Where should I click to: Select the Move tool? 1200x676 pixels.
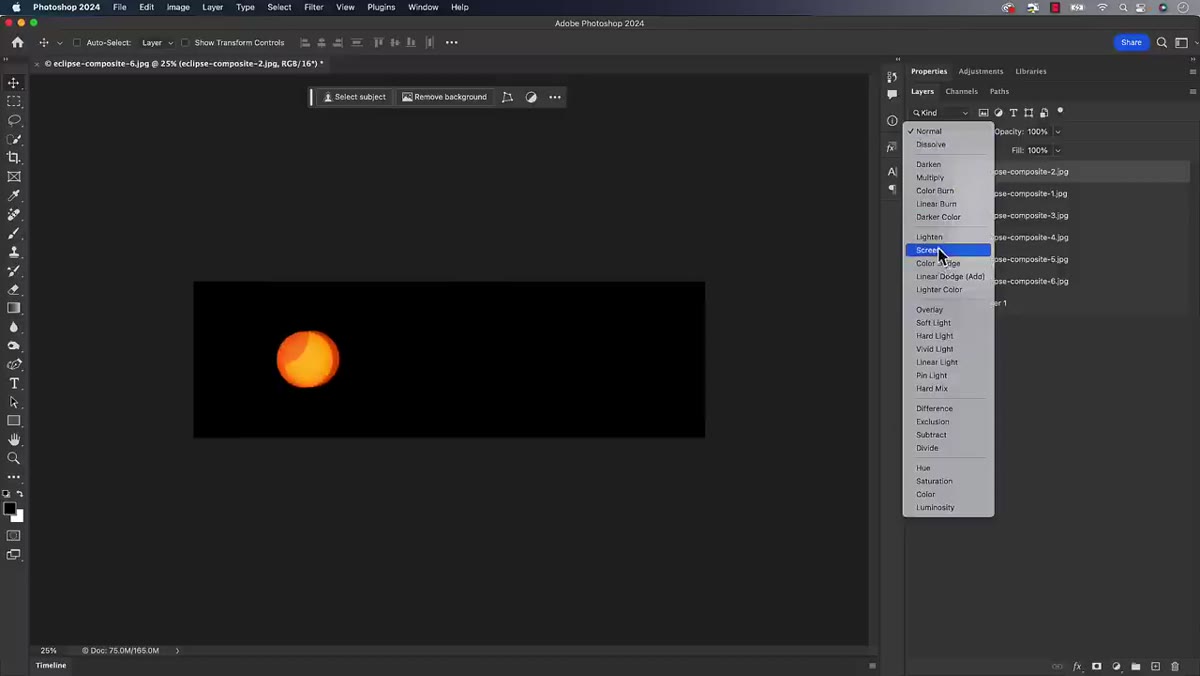point(14,83)
